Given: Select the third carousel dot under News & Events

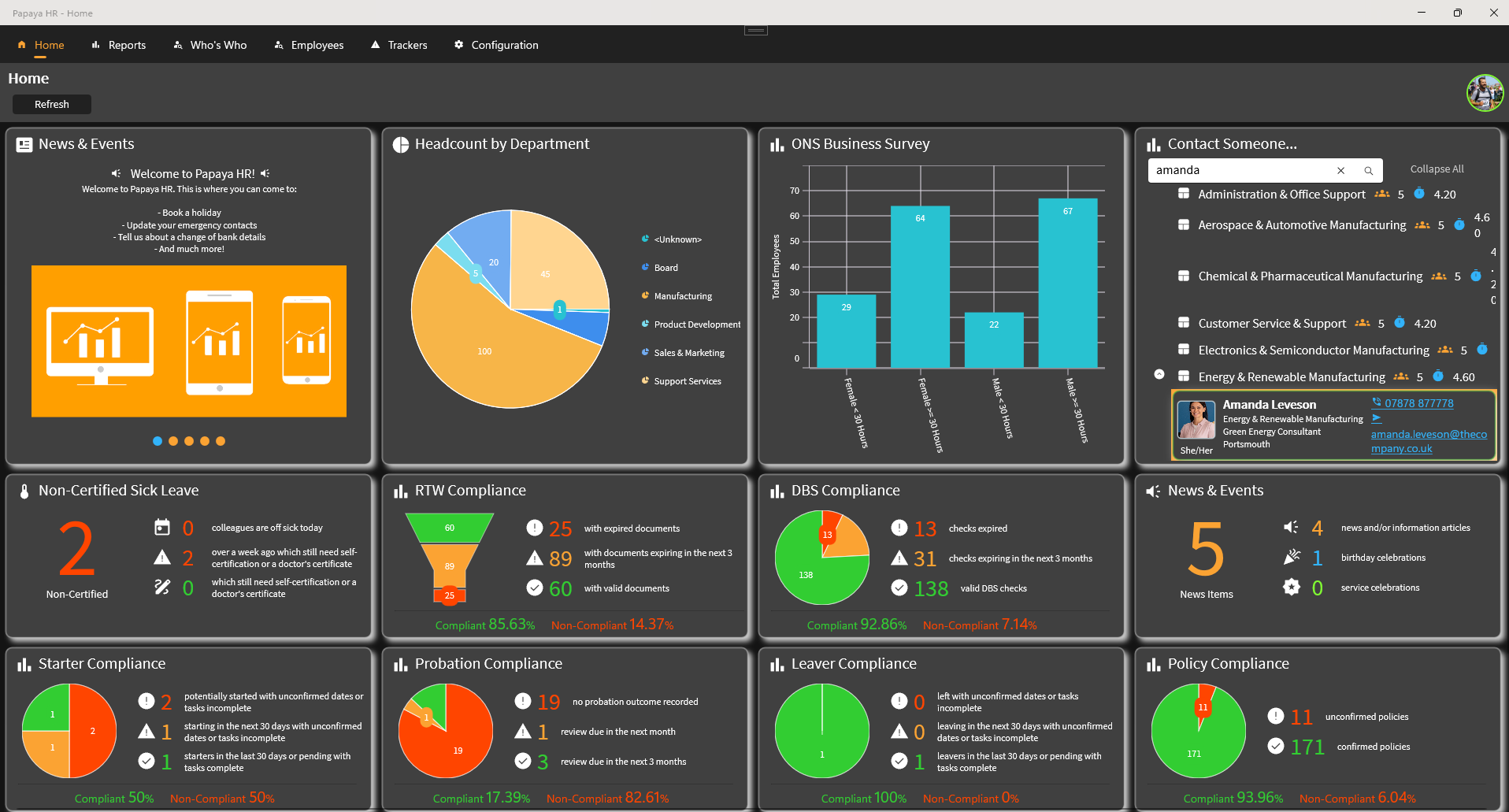Looking at the screenshot, I should [189, 441].
